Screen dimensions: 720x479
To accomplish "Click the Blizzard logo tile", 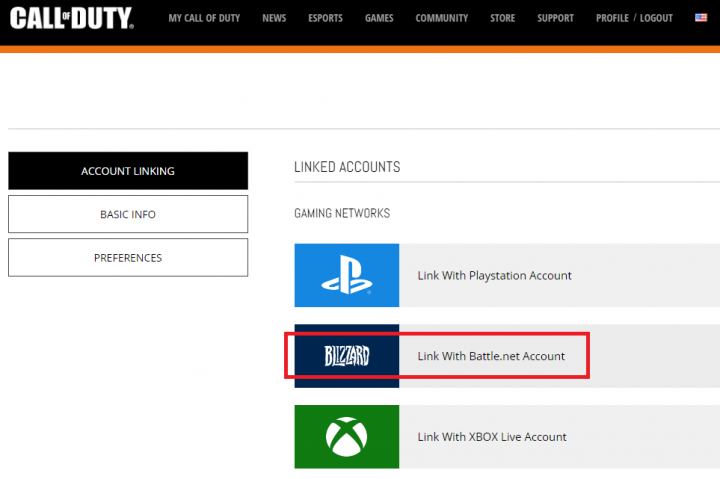I will pyautogui.click(x=347, y=356).
